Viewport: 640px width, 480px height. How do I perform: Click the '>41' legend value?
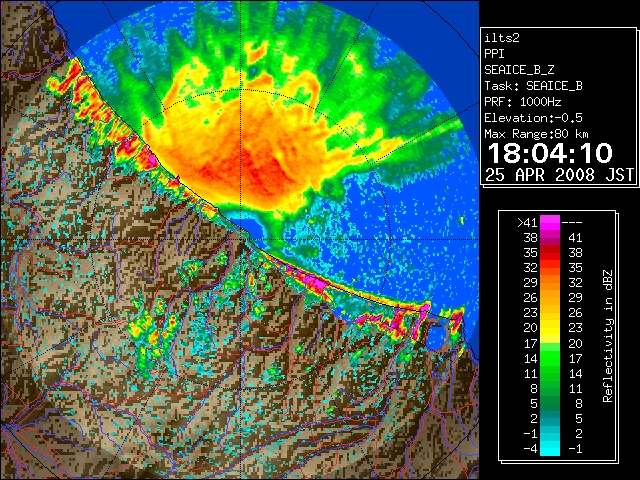point(527,223)
